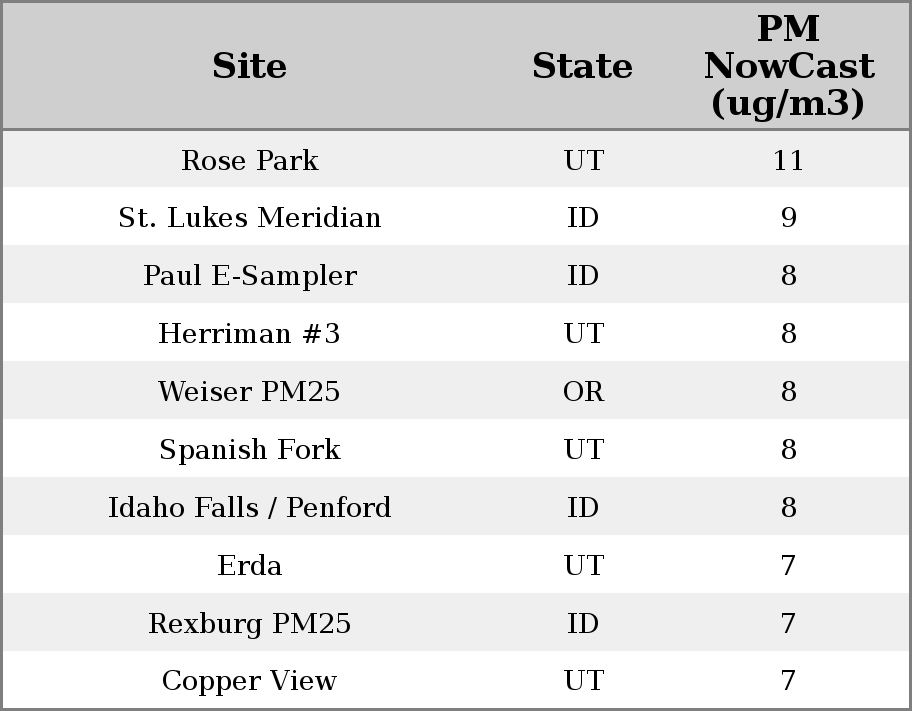Click the State column header

(582, 66)
